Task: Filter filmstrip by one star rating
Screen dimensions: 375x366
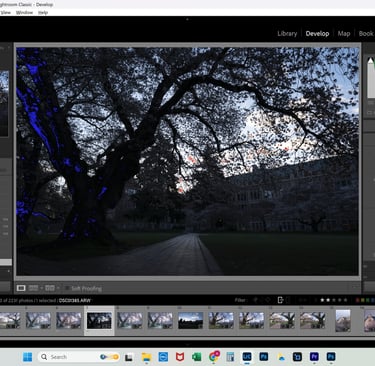Action: click(322, 300)
